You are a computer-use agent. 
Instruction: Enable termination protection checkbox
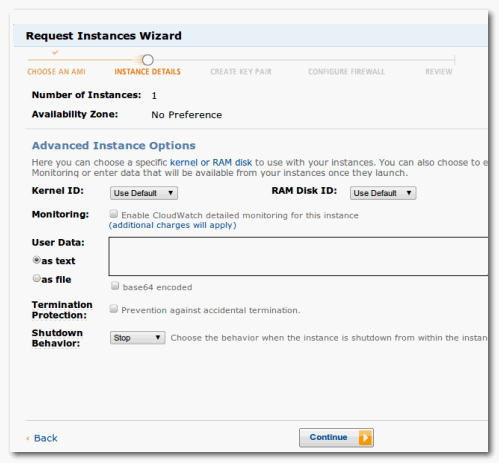[x=114, y=309]
